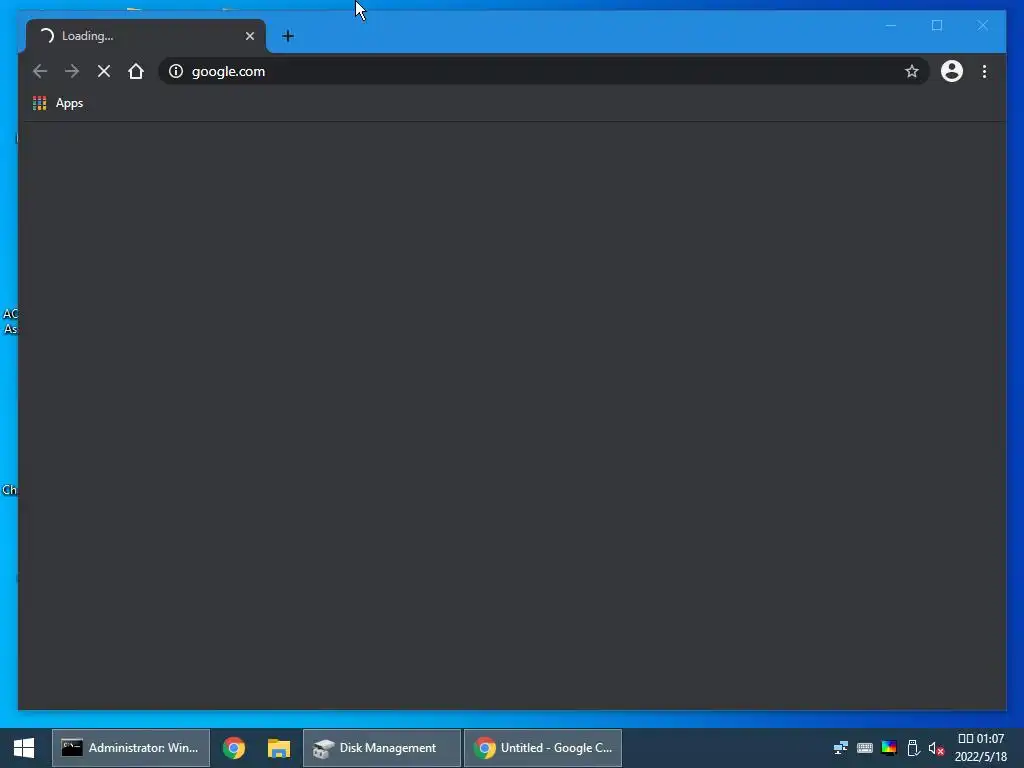Open the Apps bookmarks shortcut
The width and height of the screenshot is (1024, 768).
[x=58, y=103]
